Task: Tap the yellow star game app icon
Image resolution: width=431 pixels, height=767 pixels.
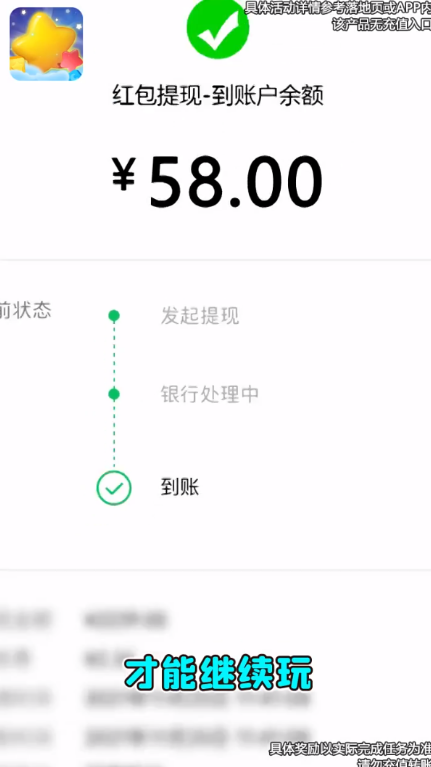Action: [x=46, y=44]
